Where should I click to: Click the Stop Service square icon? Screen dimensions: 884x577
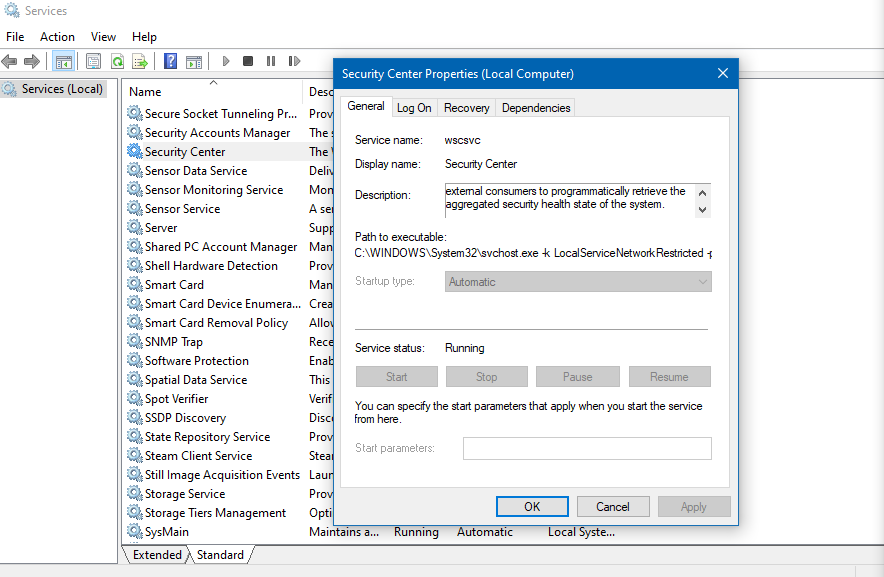[247, 61]
